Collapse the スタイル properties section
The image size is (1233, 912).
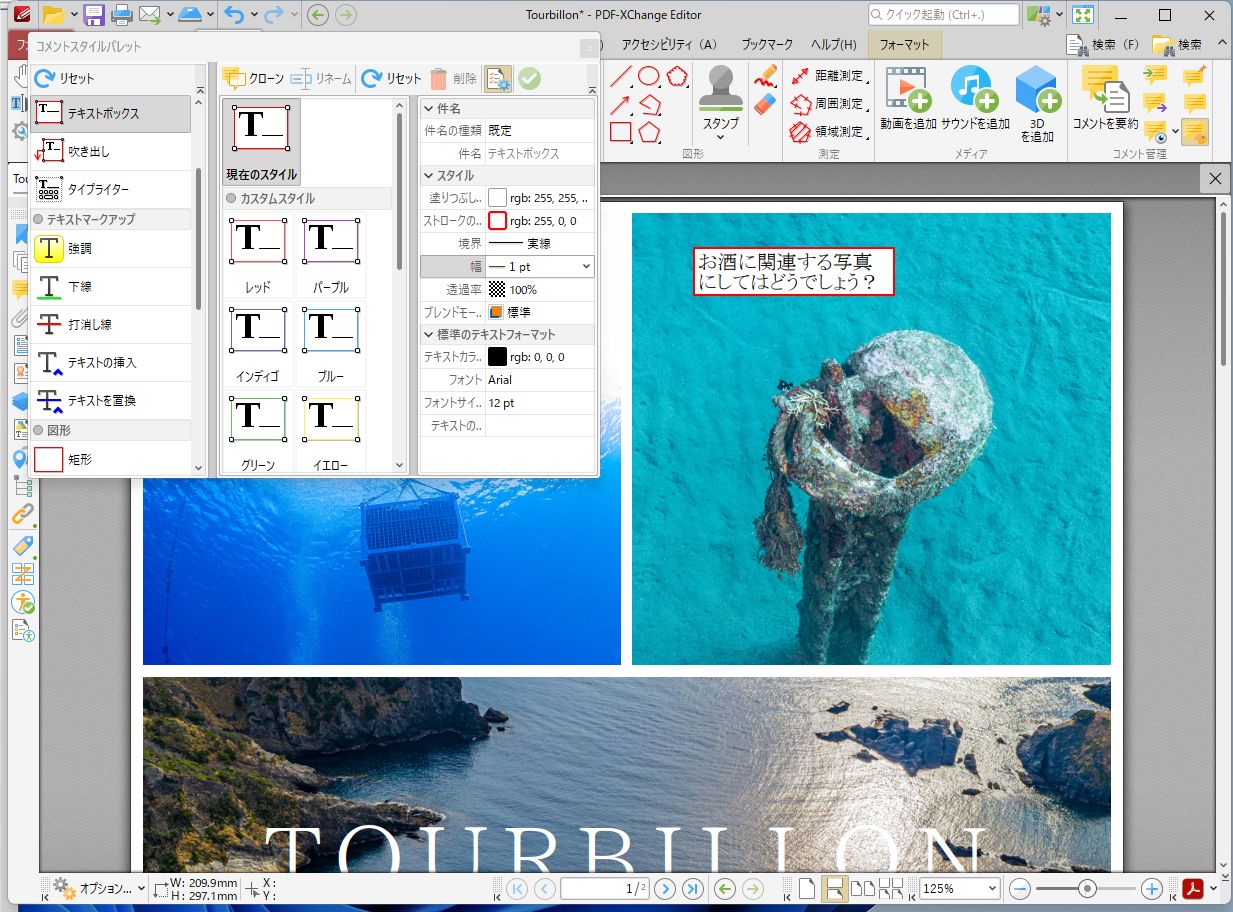(x=428, y=176)
